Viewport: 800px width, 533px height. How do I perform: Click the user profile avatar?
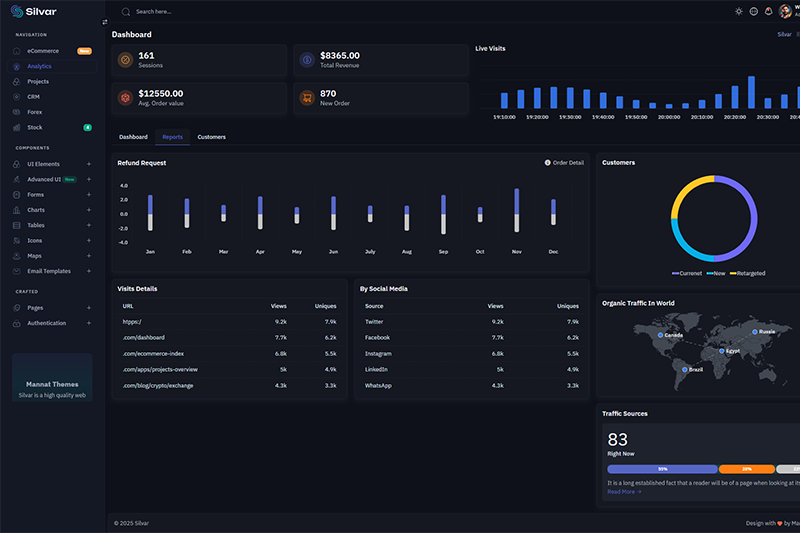point(786,11)
